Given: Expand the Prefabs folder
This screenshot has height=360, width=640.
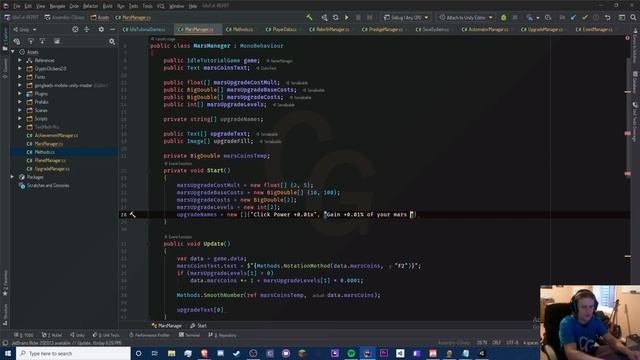Looking at the screenshot, I should (x=20, y=102).
